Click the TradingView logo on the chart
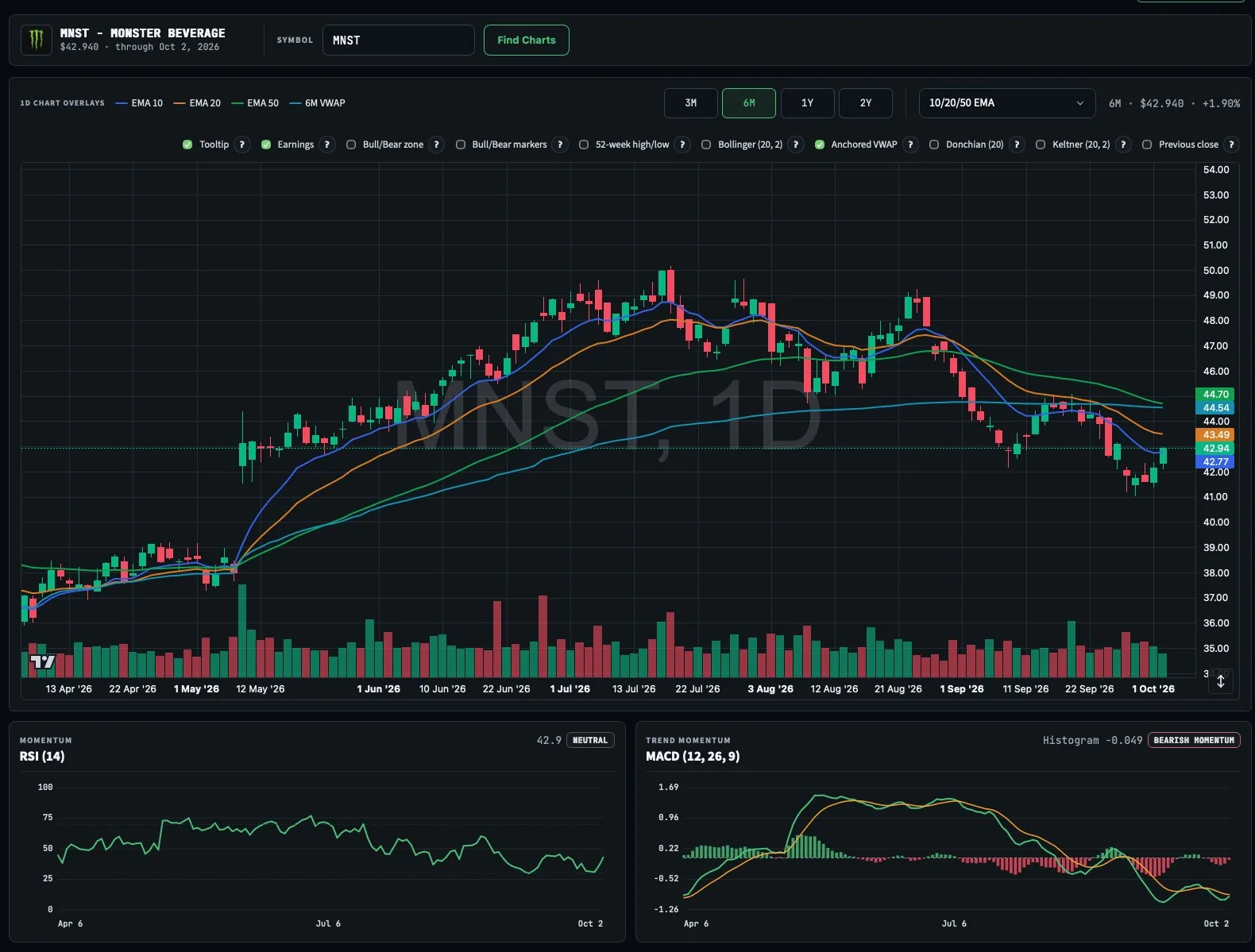The image size is (1255, 952). coord(43,661)
